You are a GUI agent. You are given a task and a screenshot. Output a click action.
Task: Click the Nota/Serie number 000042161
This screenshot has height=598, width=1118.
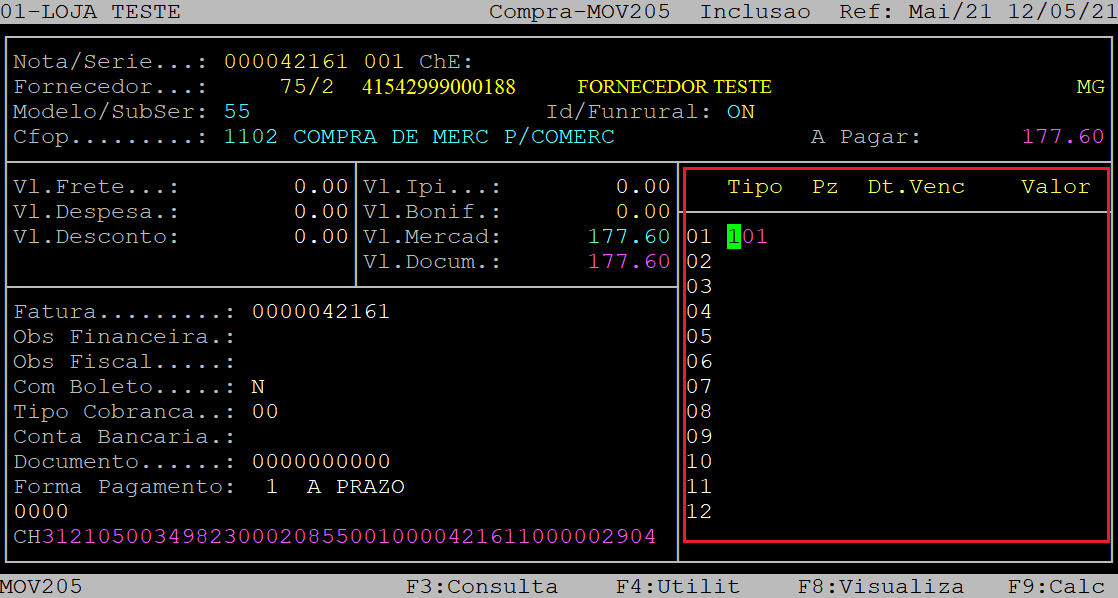click(285, 62)
